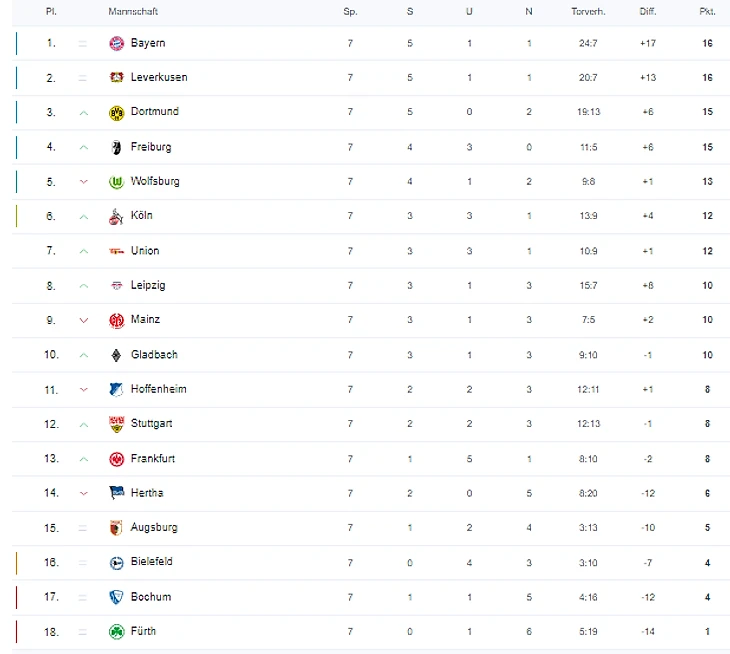Select the Stuttgart team name
This screenshot has width=730, height=654.
click(x=151, y=424)
